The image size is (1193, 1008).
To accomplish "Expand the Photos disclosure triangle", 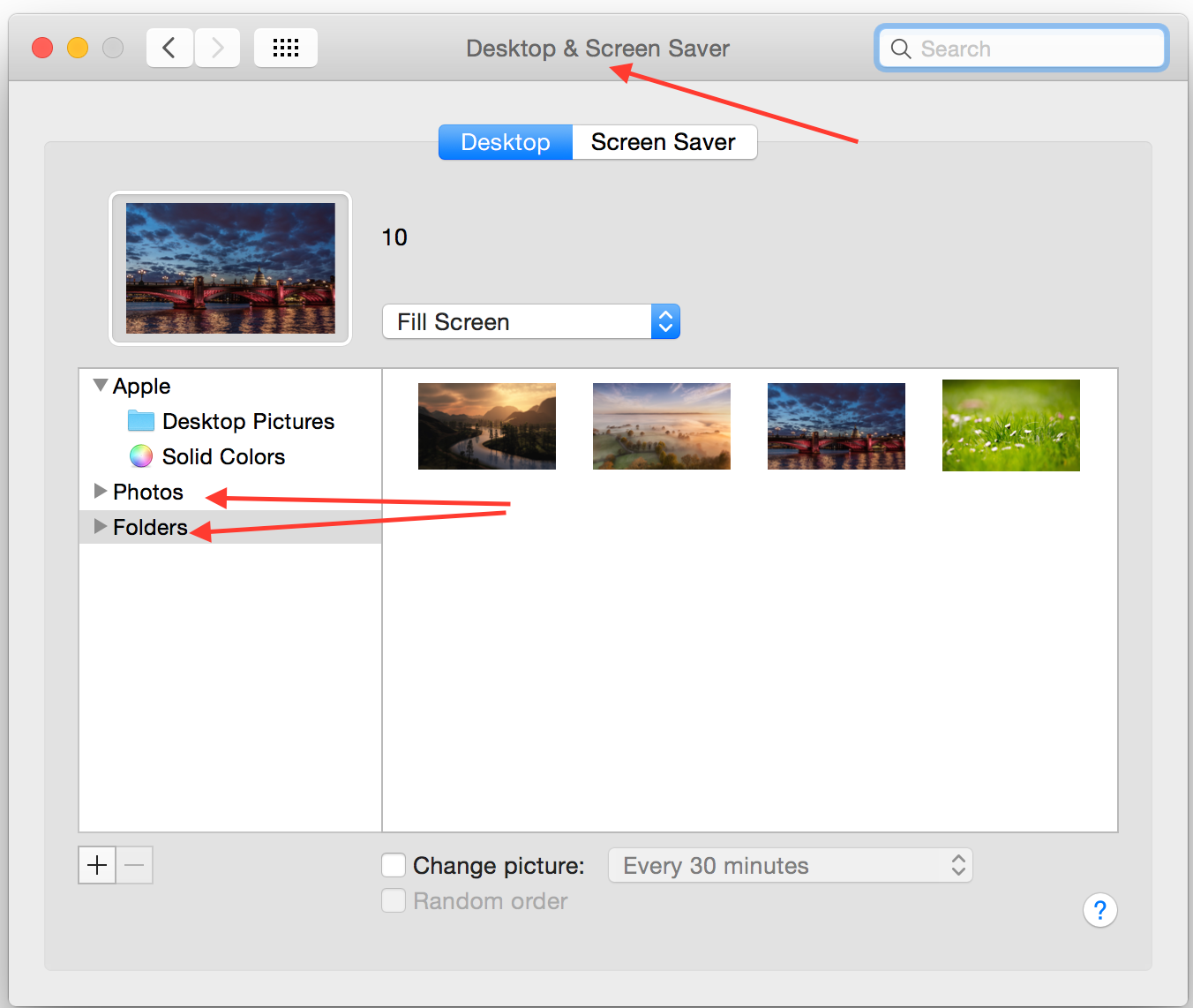I will [101, 491].
